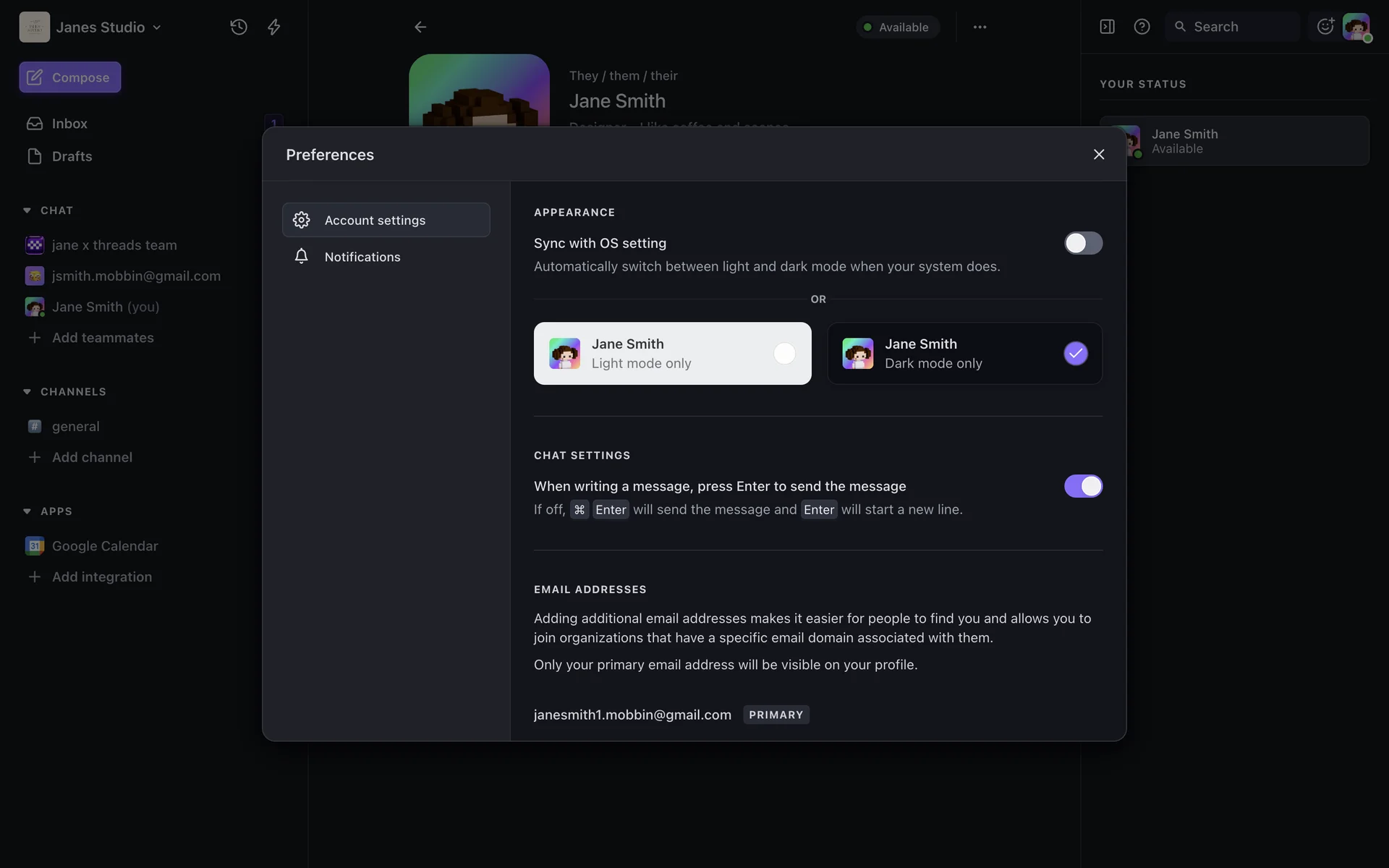Open the three-dot more options menu

(x=980, y=27)
